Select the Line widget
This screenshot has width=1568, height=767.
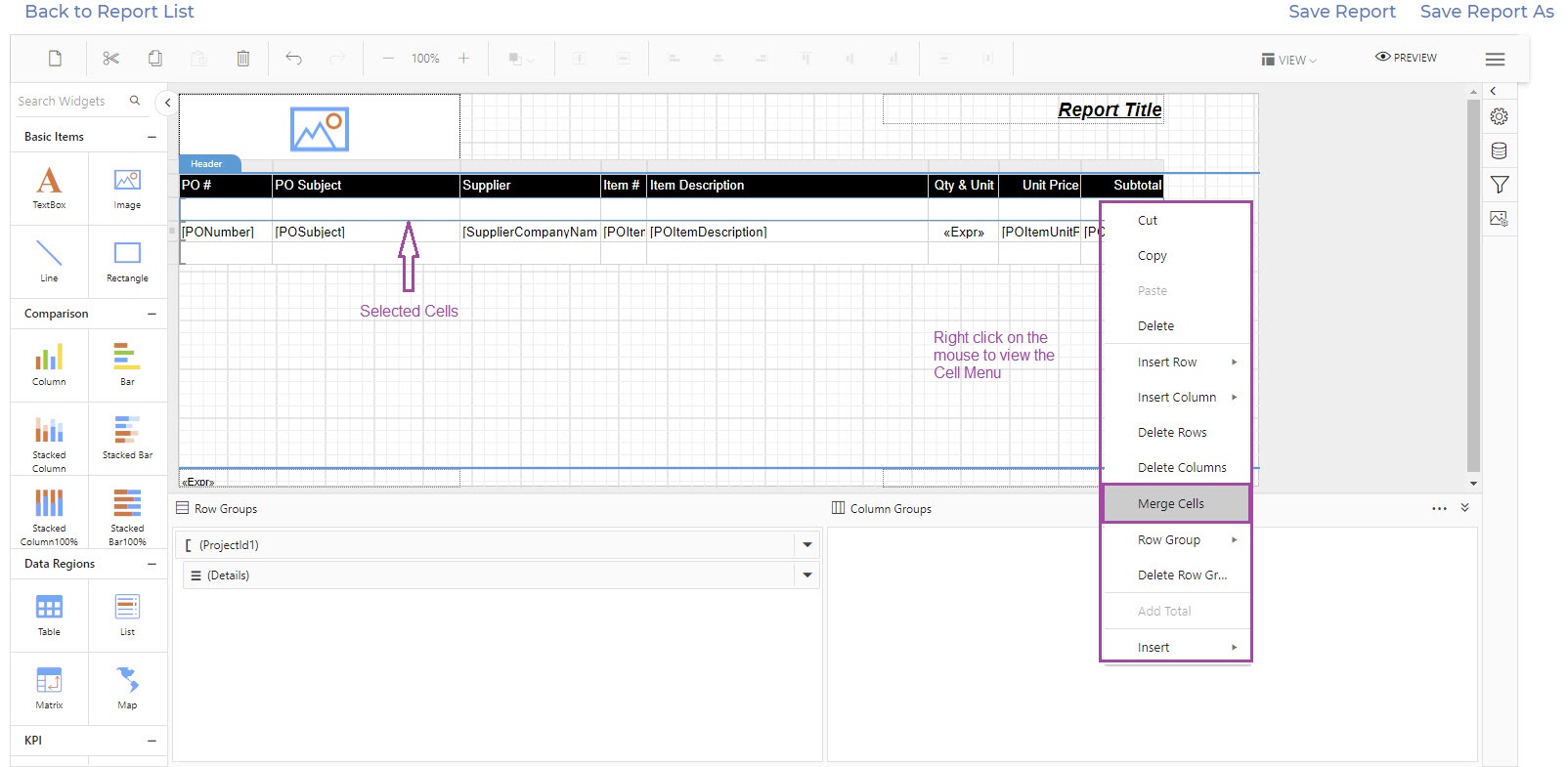coord(49,261)
